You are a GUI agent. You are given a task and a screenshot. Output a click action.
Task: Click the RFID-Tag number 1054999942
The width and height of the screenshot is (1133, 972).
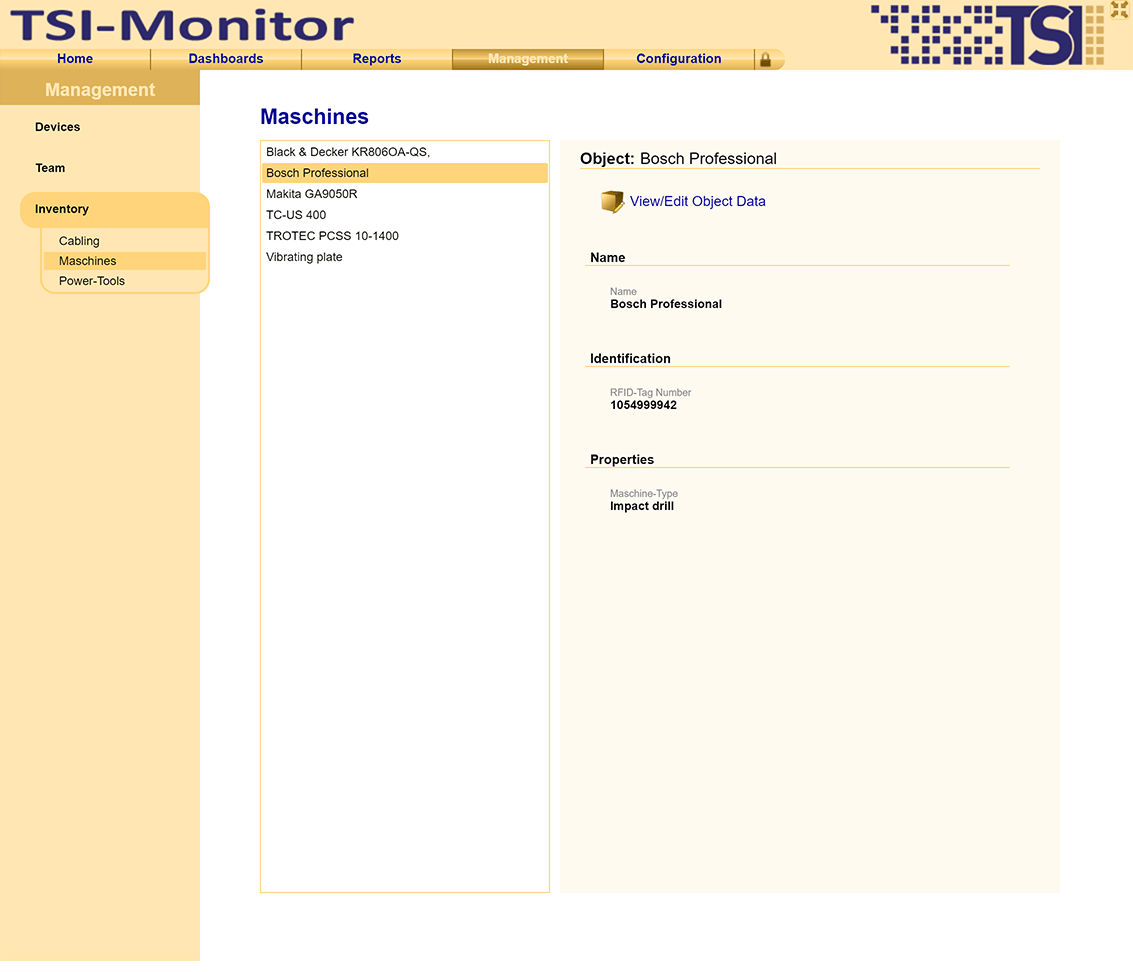[x=643, y=405]
